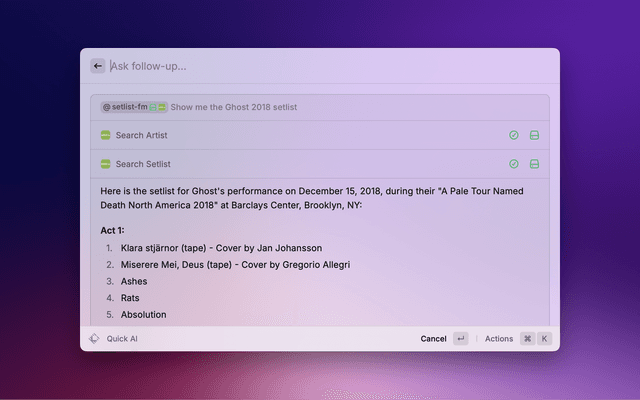The height and width of the screenshot is (400, 640).
Task: Click the K key shortcut badge
Action: click(545, 339)
